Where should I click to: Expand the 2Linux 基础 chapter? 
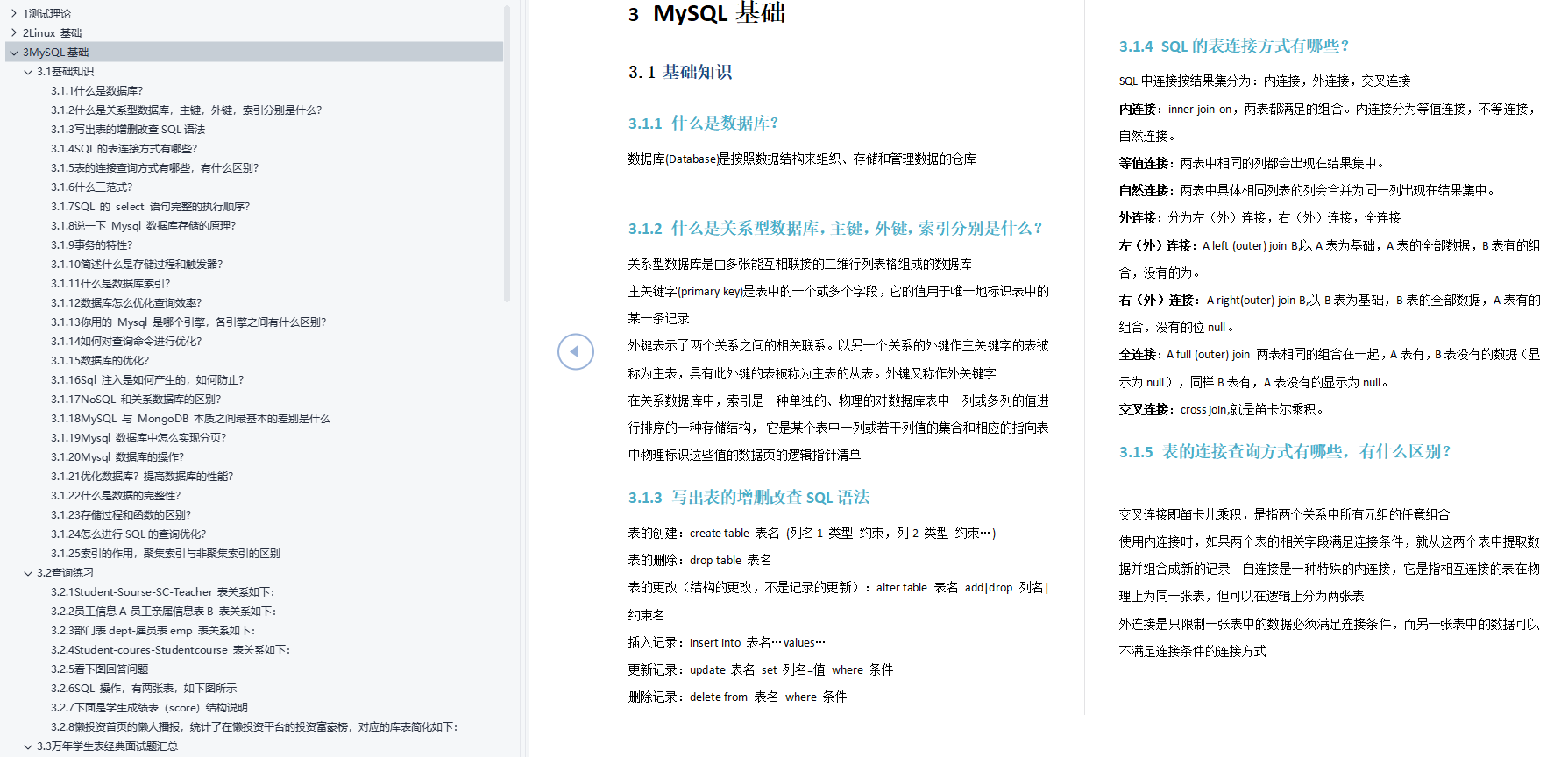click(13, 32)
